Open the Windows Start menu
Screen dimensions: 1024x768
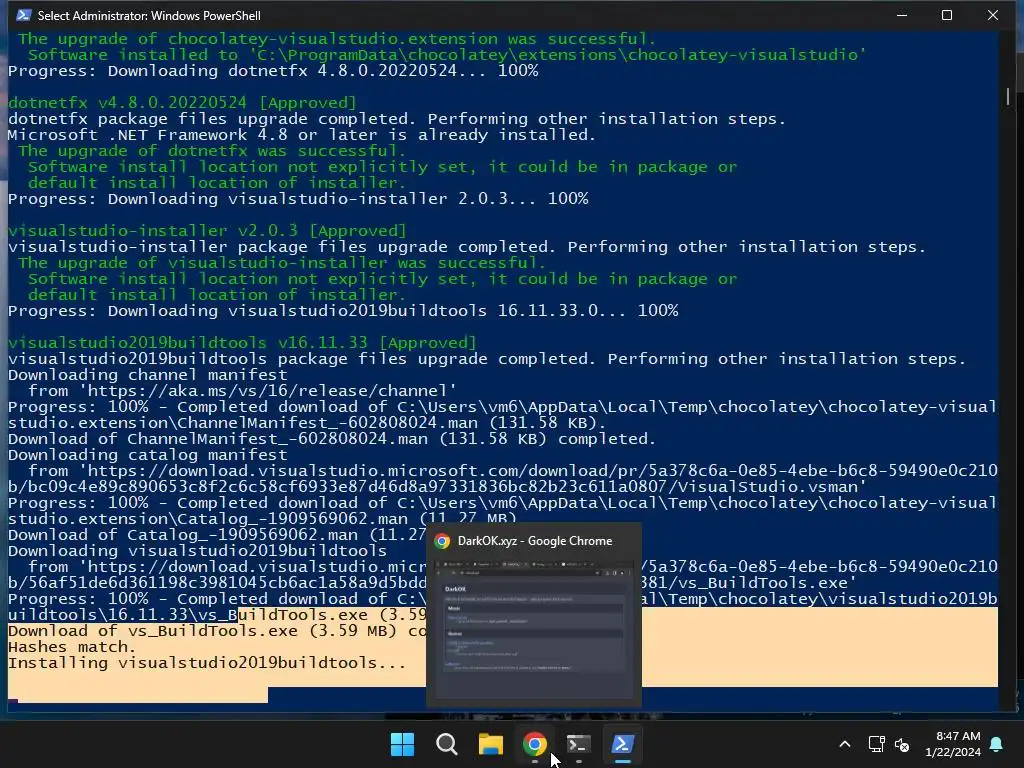pyautogui.click(x=402, y=744)
